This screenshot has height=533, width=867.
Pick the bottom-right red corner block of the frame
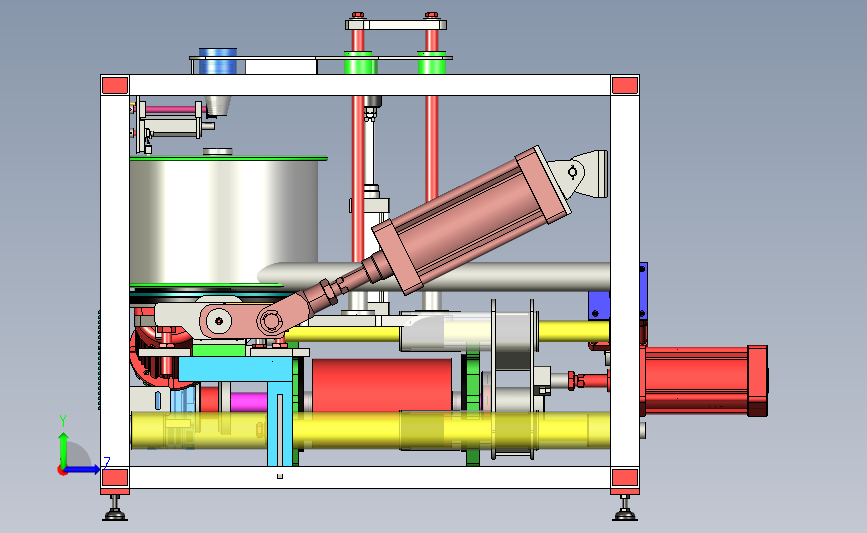[625, 477]
